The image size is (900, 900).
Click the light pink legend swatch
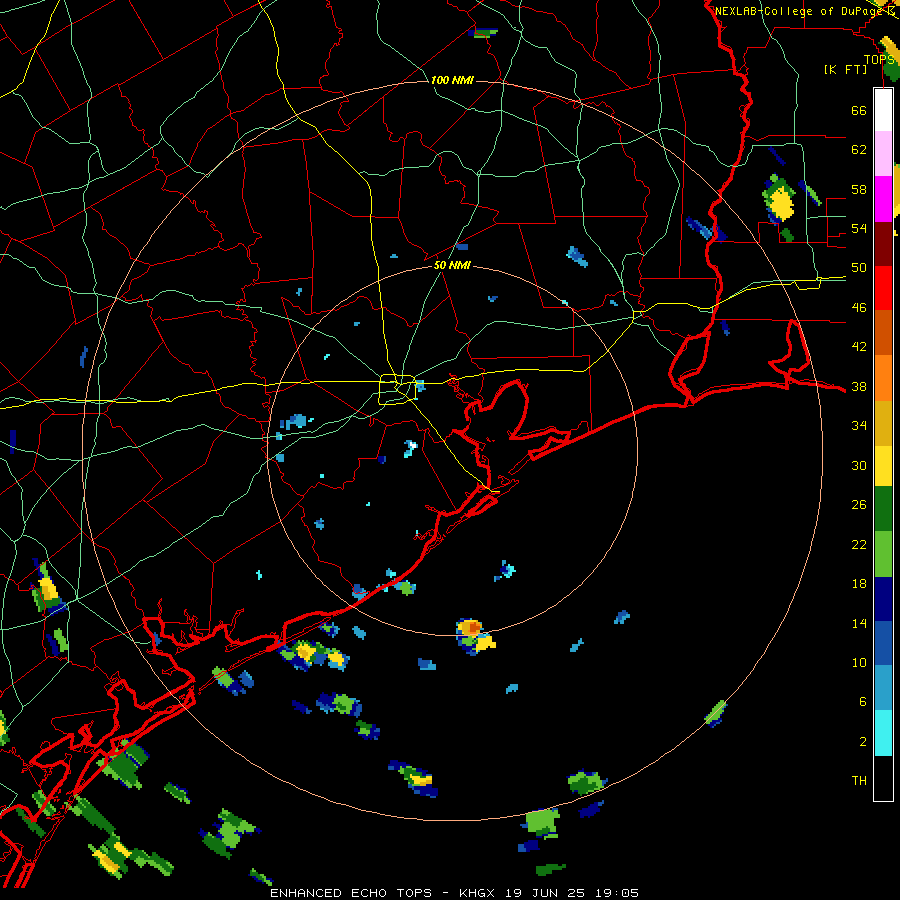click(x=883, y=154)
